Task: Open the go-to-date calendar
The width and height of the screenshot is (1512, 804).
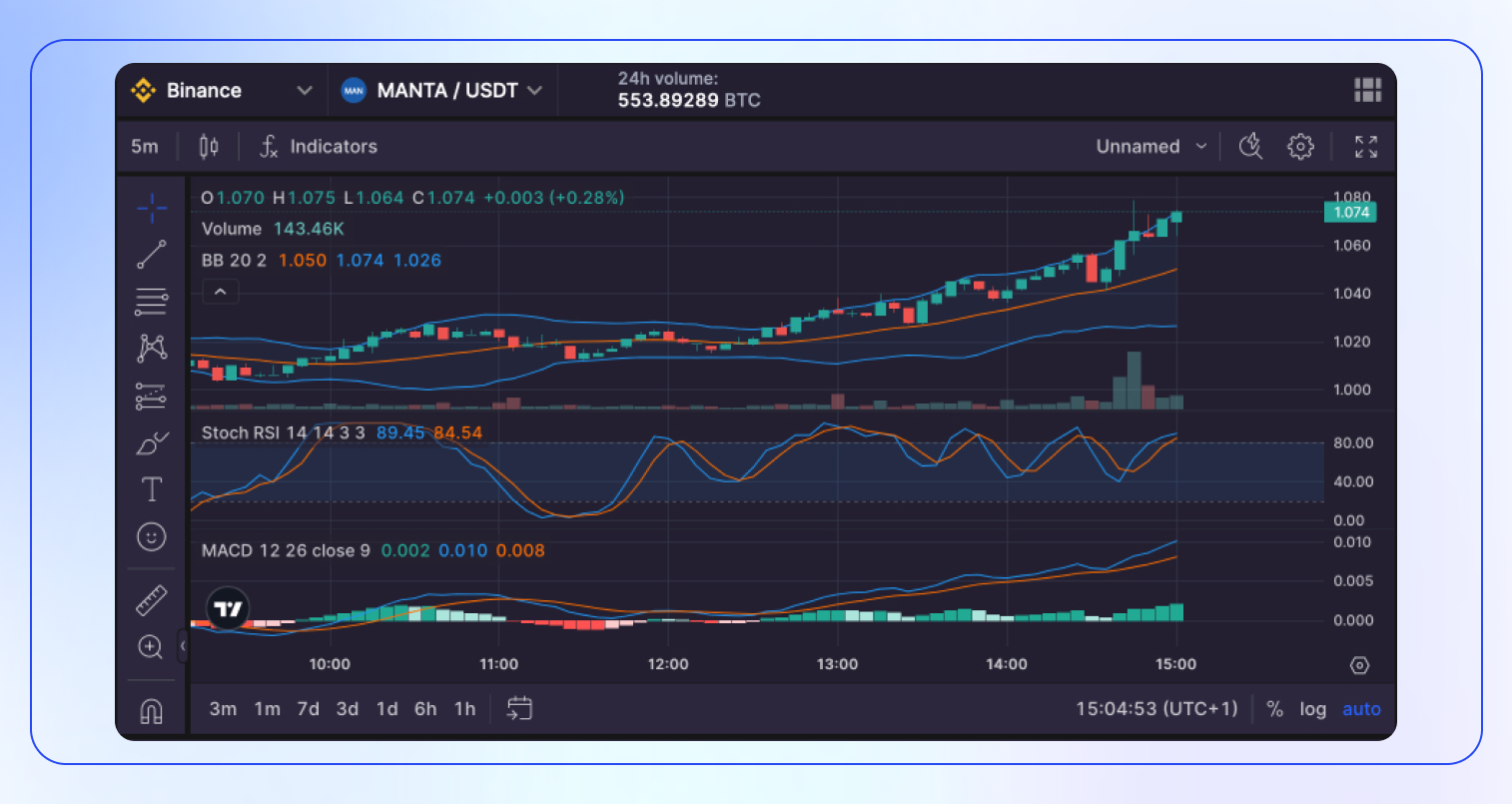Action: (x=518, y=709)
